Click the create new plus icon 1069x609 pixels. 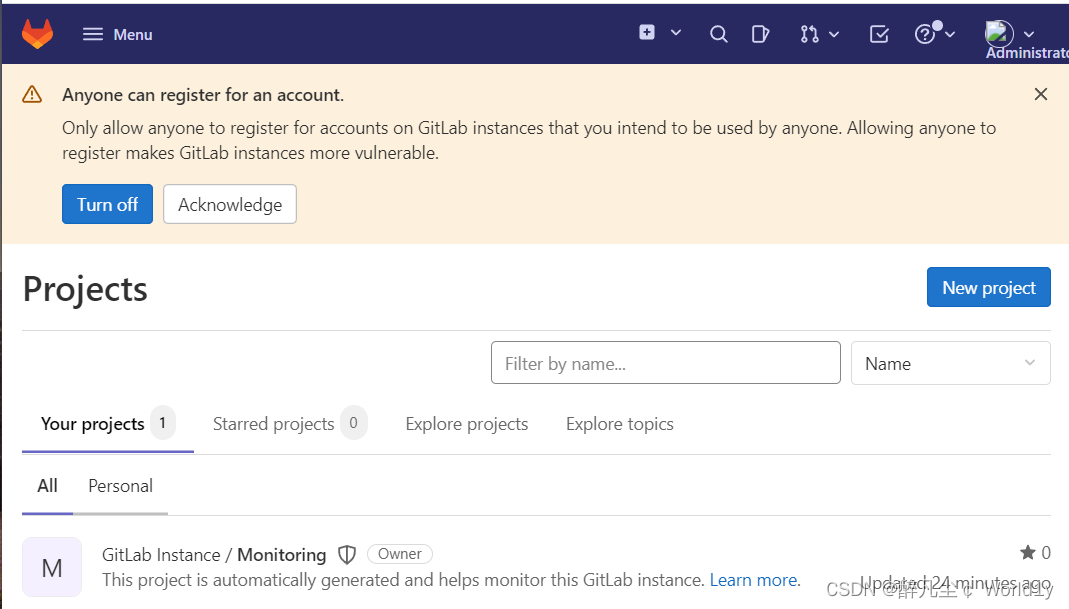click(647, 33)
